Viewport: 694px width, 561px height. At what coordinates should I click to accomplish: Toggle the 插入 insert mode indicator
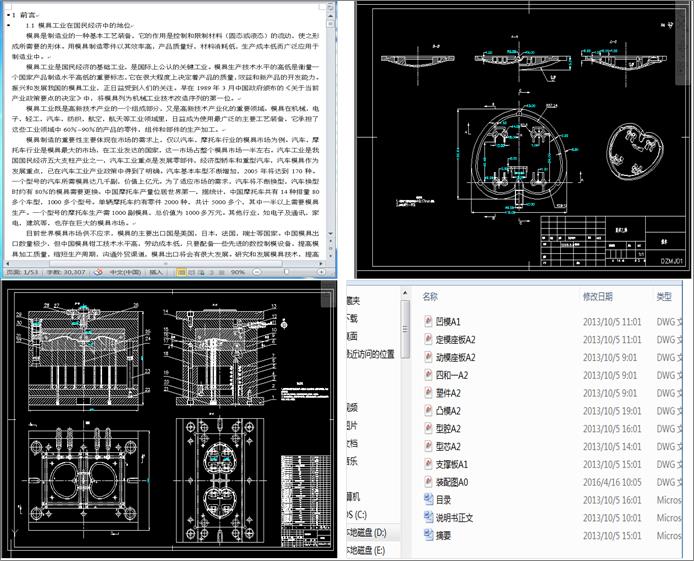pos(156,272)
